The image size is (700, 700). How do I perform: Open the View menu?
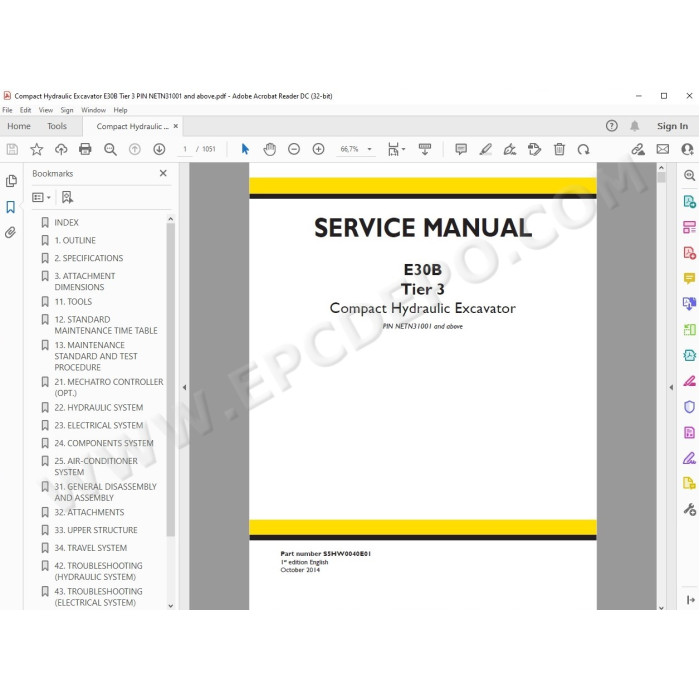tap(46, 110)
